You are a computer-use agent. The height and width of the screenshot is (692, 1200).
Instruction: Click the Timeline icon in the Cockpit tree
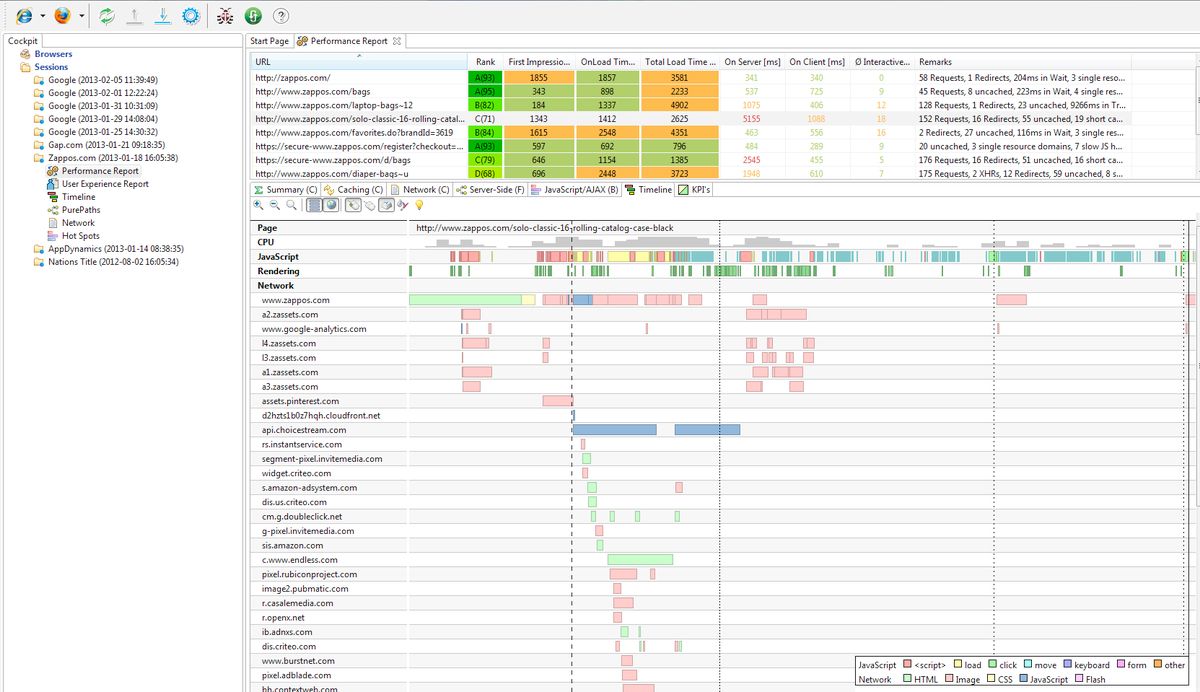point(53,197)
